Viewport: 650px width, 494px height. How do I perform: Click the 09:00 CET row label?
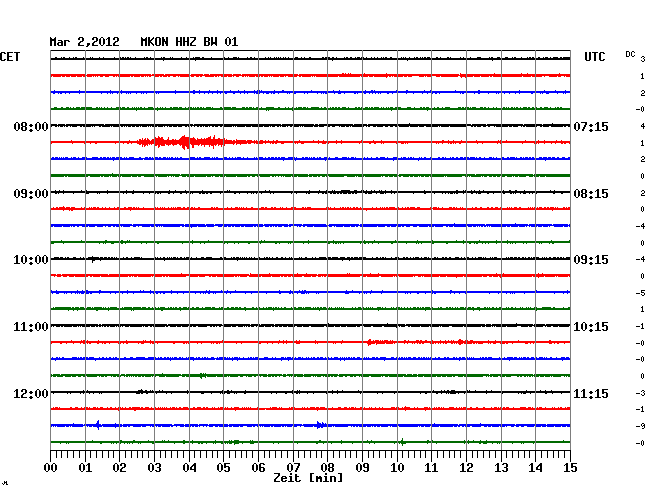31,194
